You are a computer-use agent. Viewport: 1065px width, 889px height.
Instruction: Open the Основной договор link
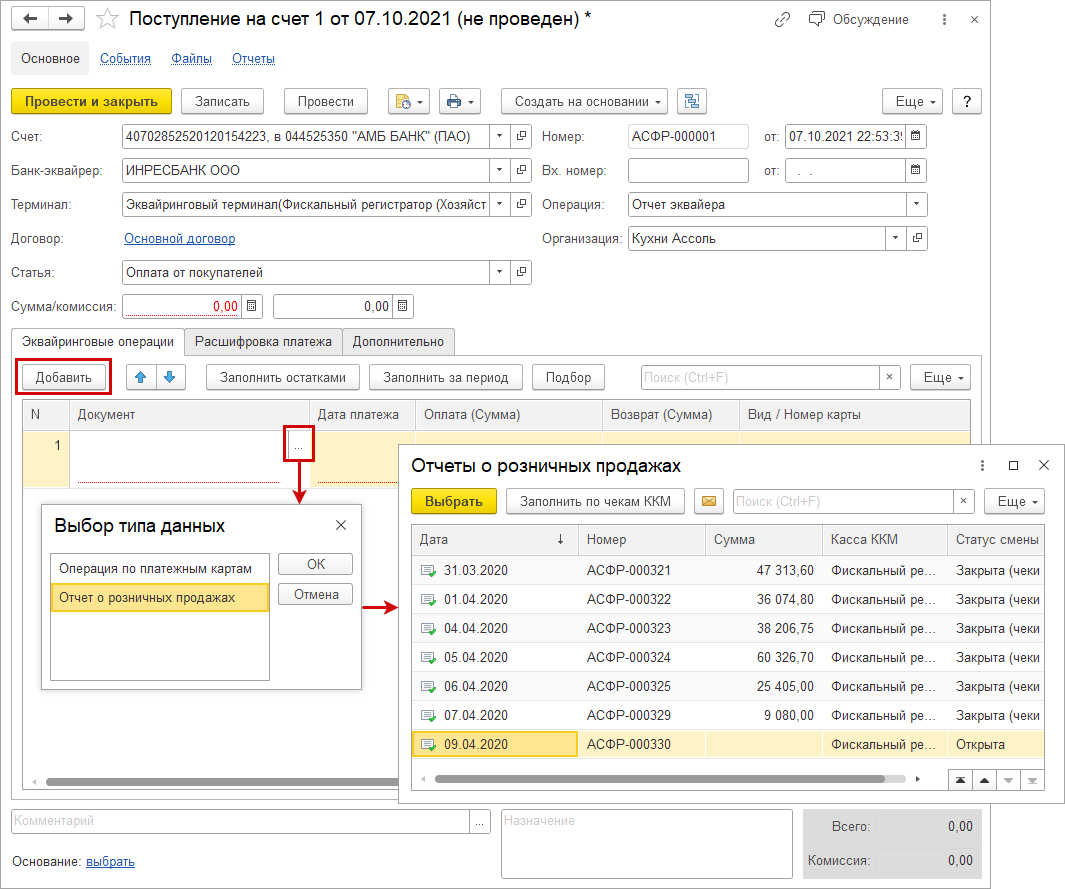179,238
